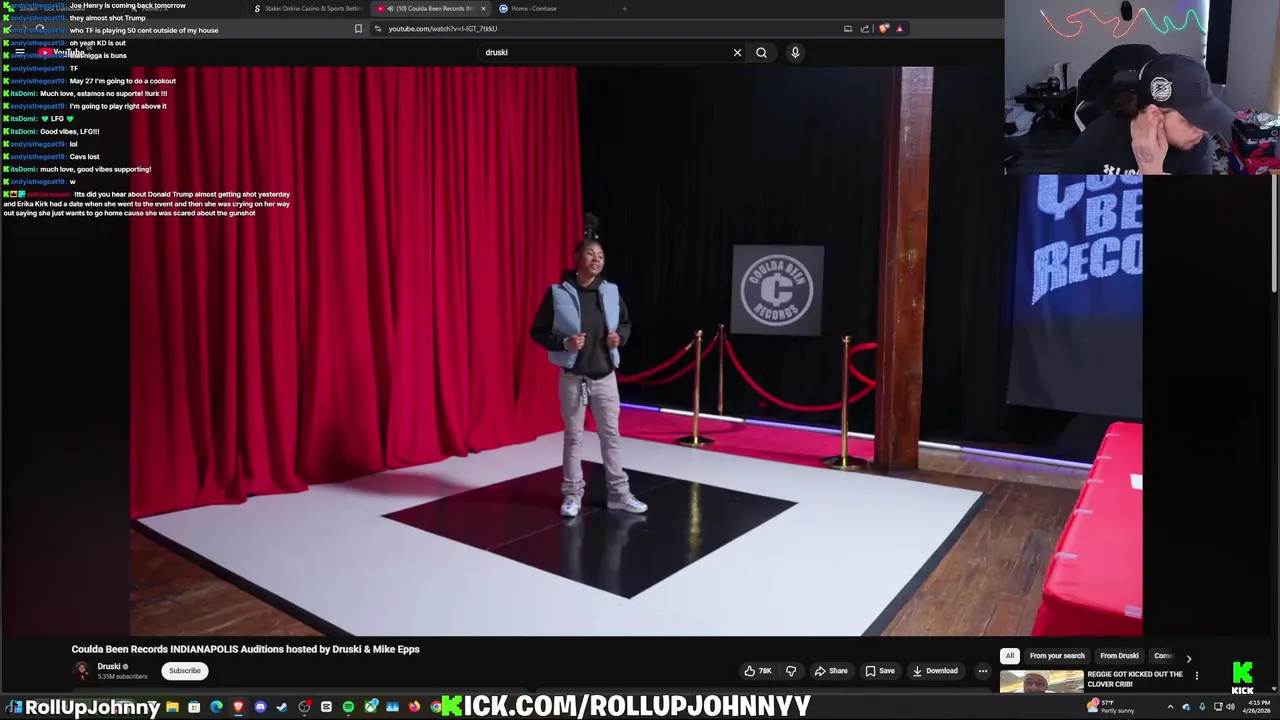Open options menu for Reggie video suggestion
This screenshot has width=1280, height=720.
(1196, 676)
